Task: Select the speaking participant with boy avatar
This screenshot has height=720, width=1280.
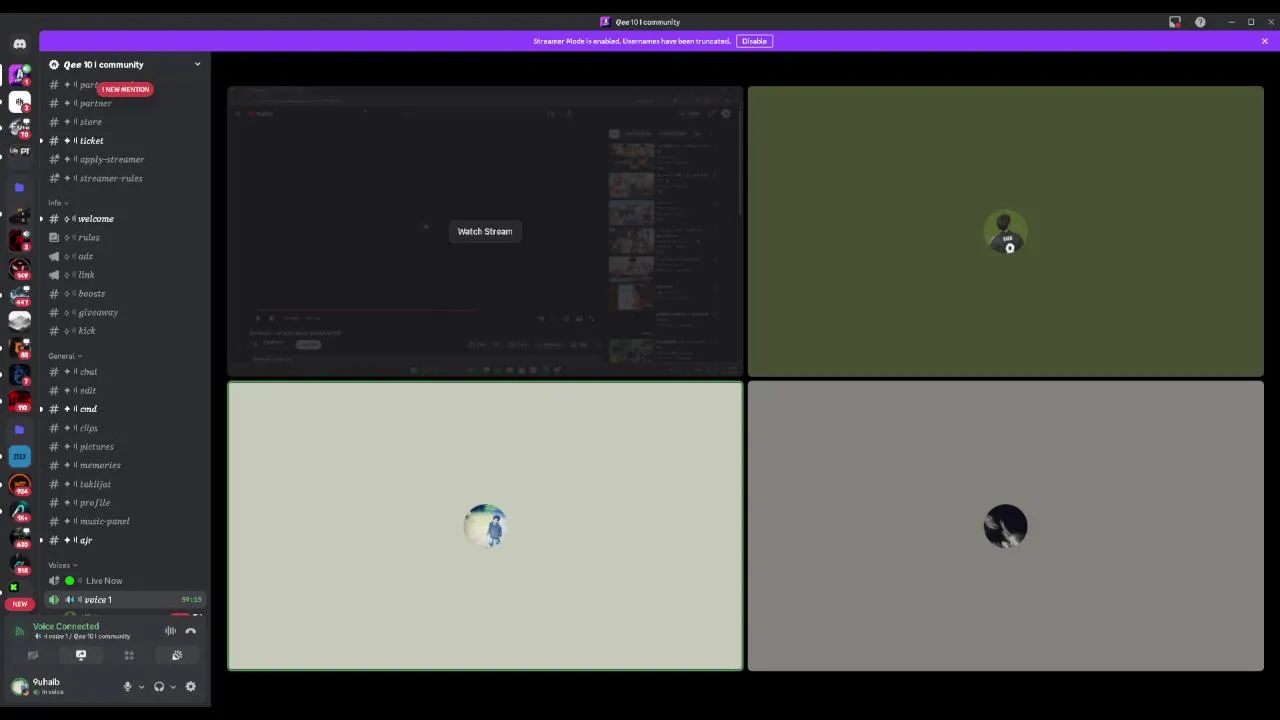Action: click(485, 526)
